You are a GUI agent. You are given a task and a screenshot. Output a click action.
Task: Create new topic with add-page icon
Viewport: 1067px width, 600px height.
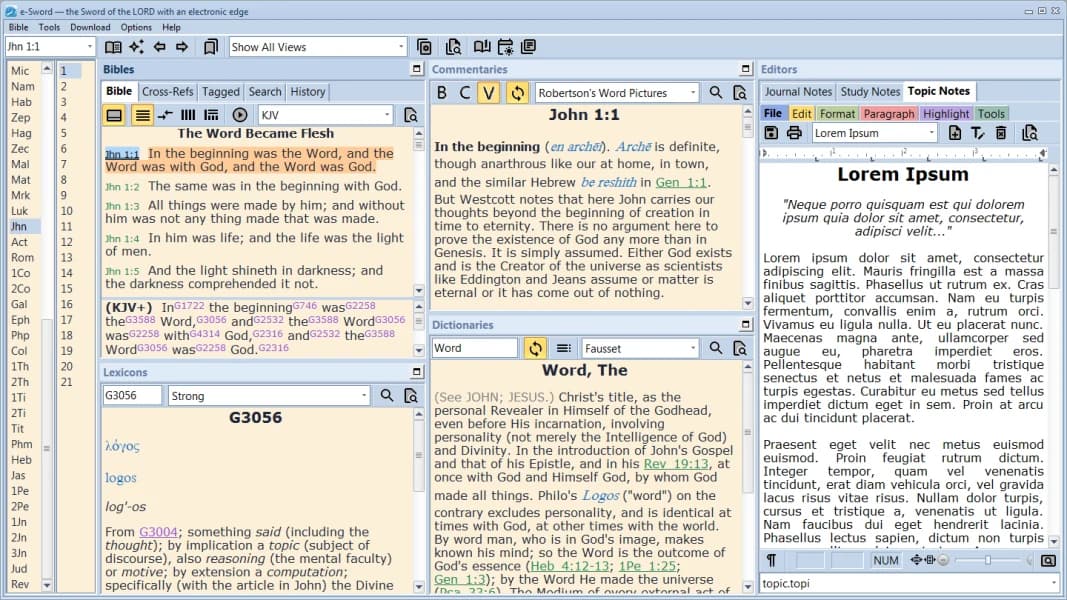[955, 133]
